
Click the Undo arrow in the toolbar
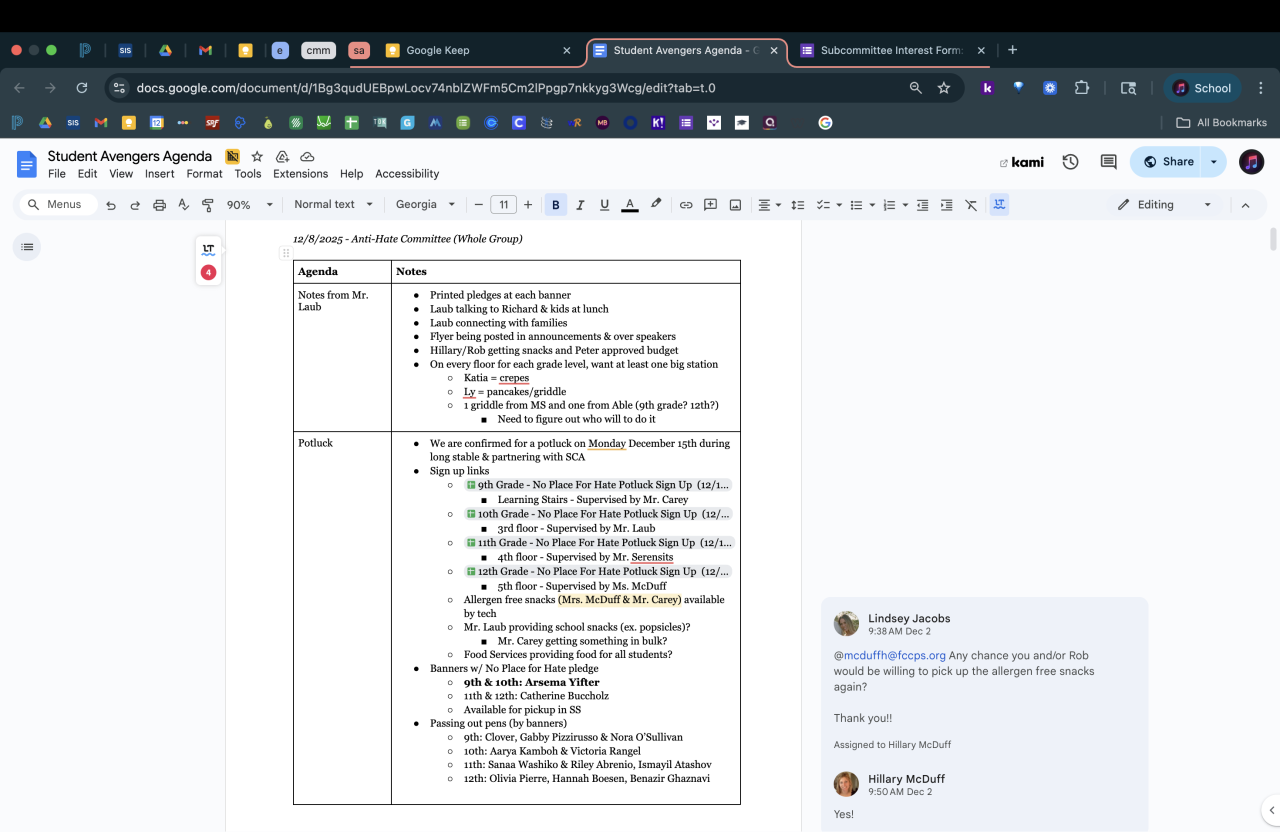(x=111, y=205)
